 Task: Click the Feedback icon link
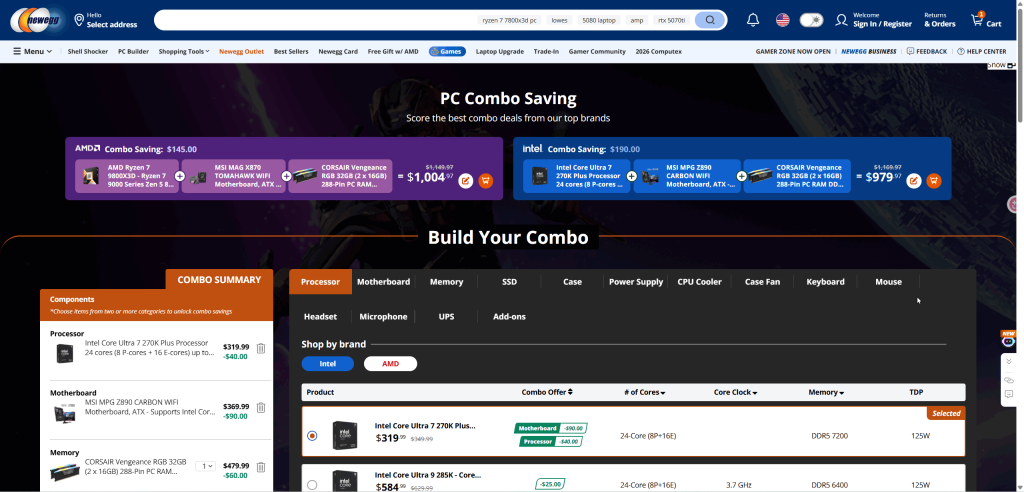point(910,52)
